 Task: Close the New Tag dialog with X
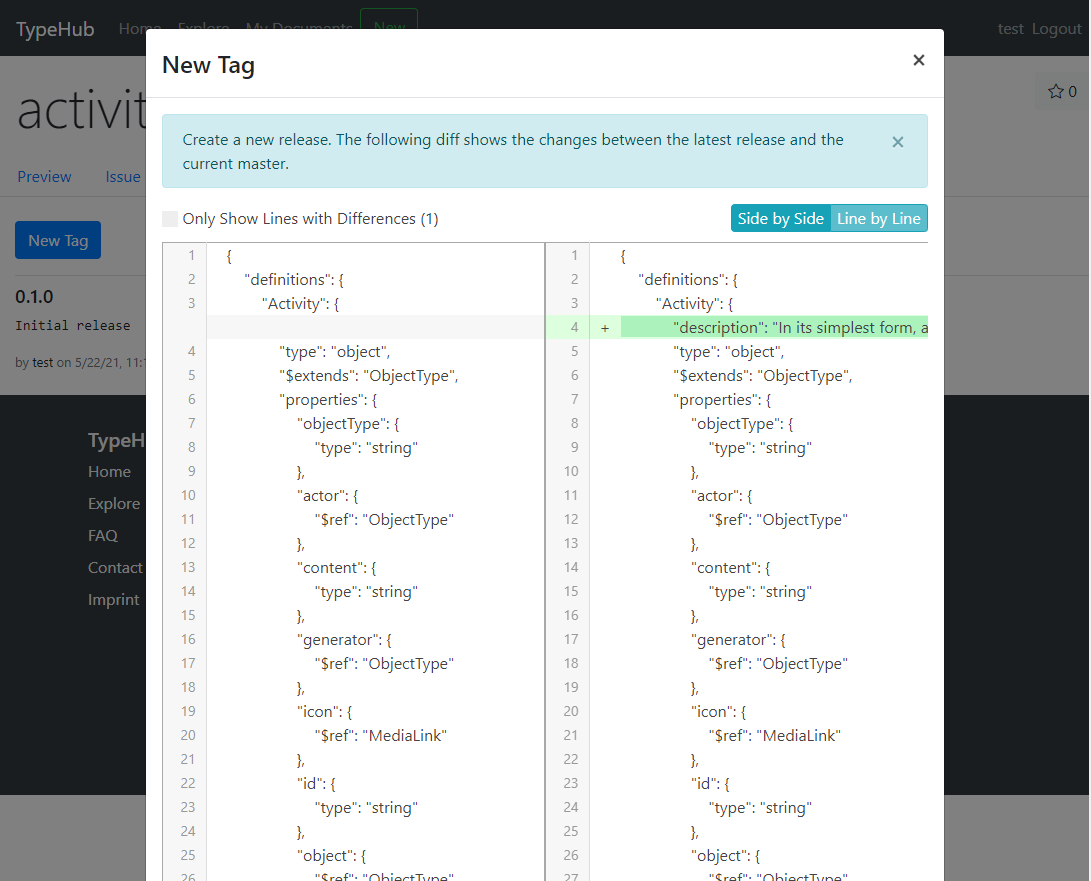coord(918,61)
